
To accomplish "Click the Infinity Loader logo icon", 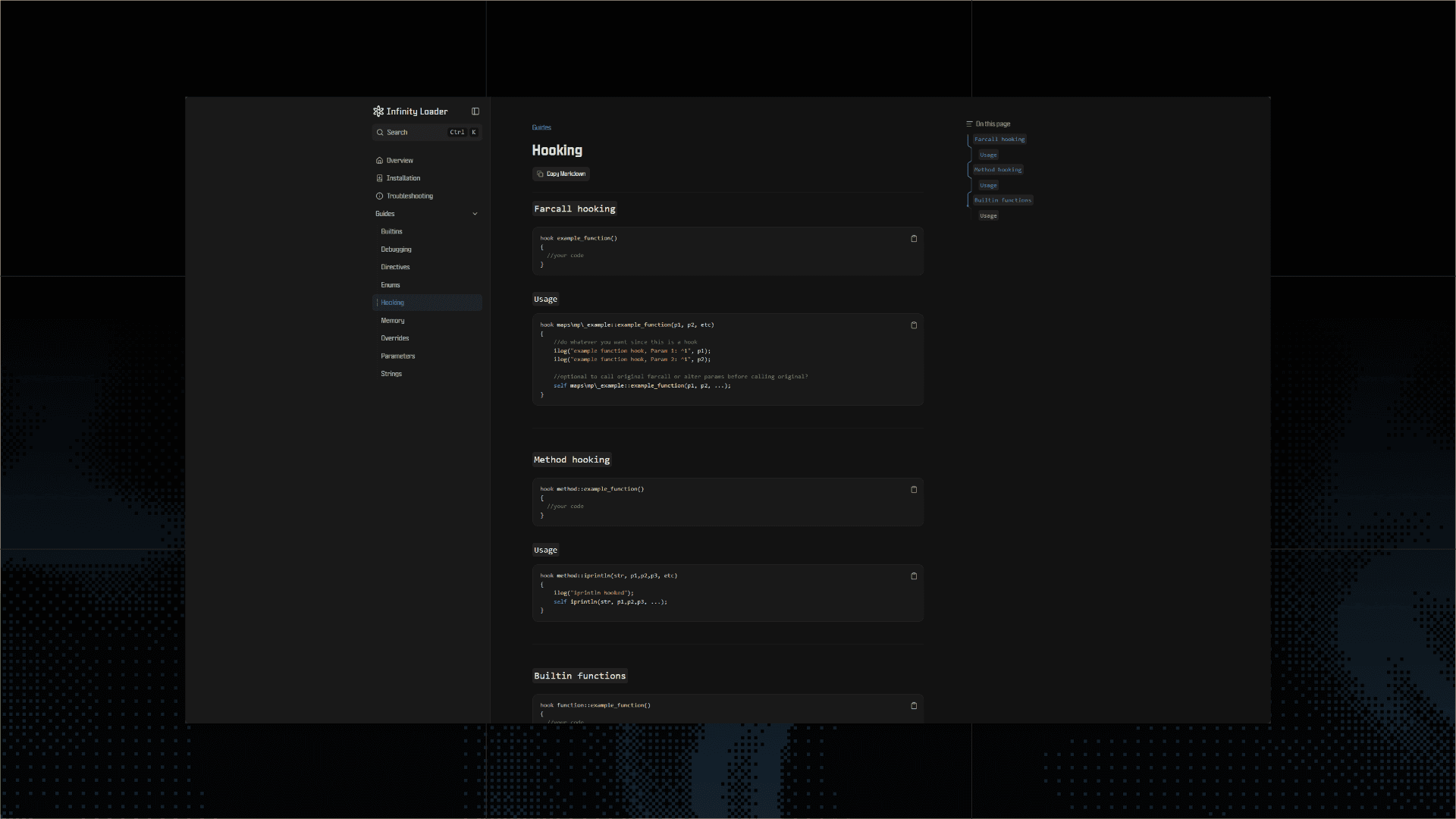I will click(378, 111).
